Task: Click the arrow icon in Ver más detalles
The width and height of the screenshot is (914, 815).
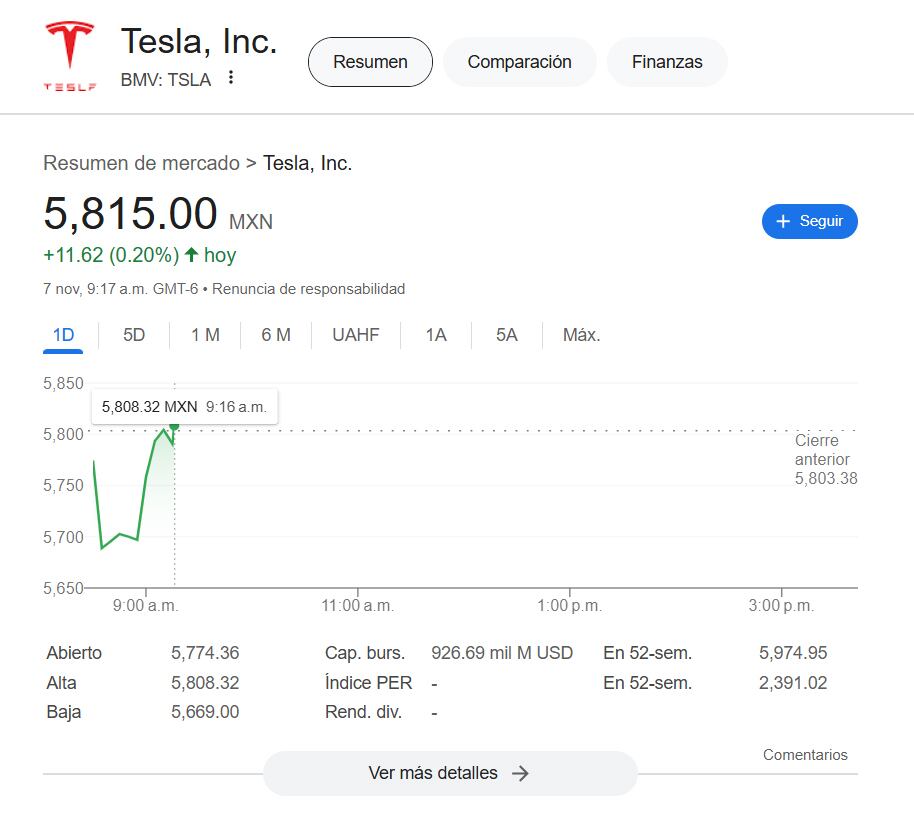Action: tap(520, 772)
